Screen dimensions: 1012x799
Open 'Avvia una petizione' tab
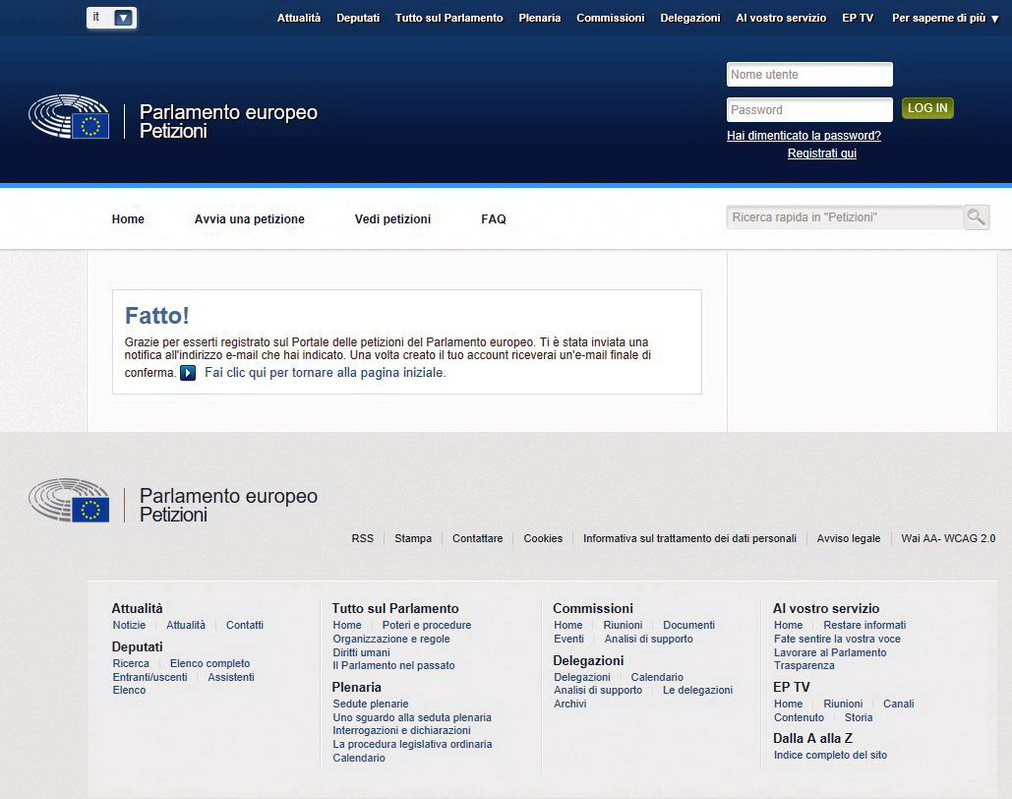249,219
